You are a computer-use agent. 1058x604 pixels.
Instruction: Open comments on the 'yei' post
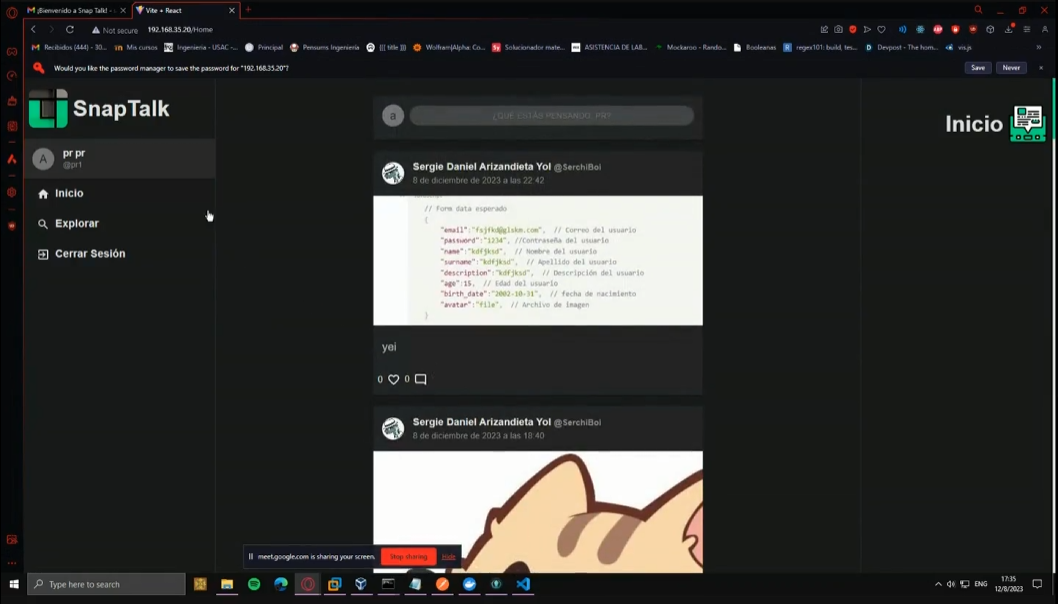421,380
